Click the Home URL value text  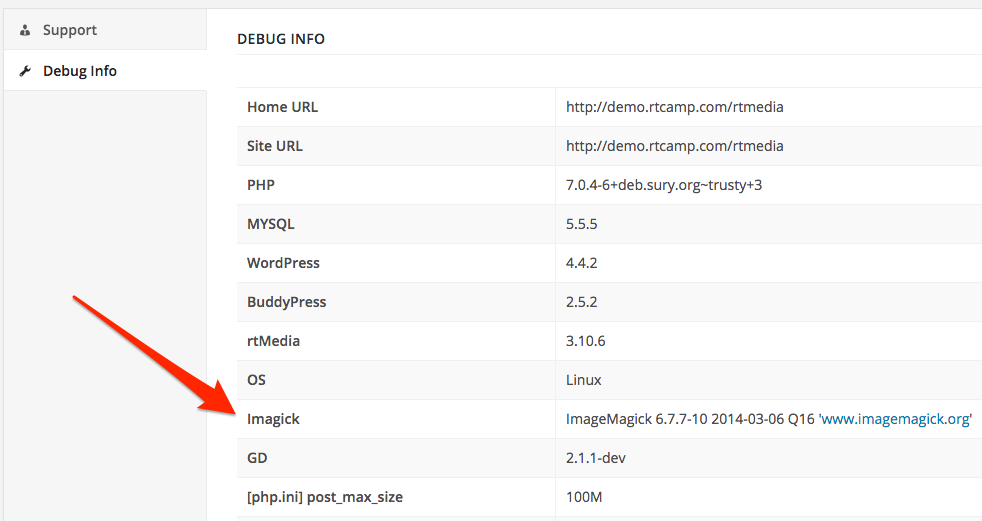tap(674, 107)
